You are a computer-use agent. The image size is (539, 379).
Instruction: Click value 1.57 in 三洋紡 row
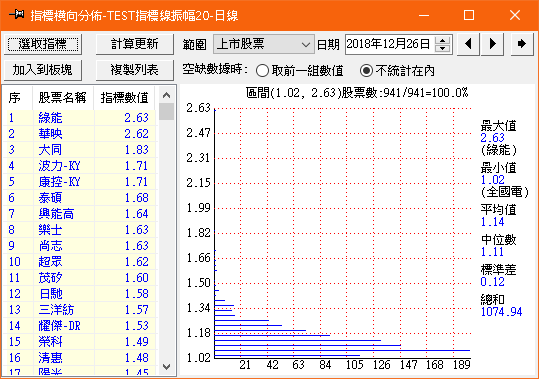coord(136,310)
